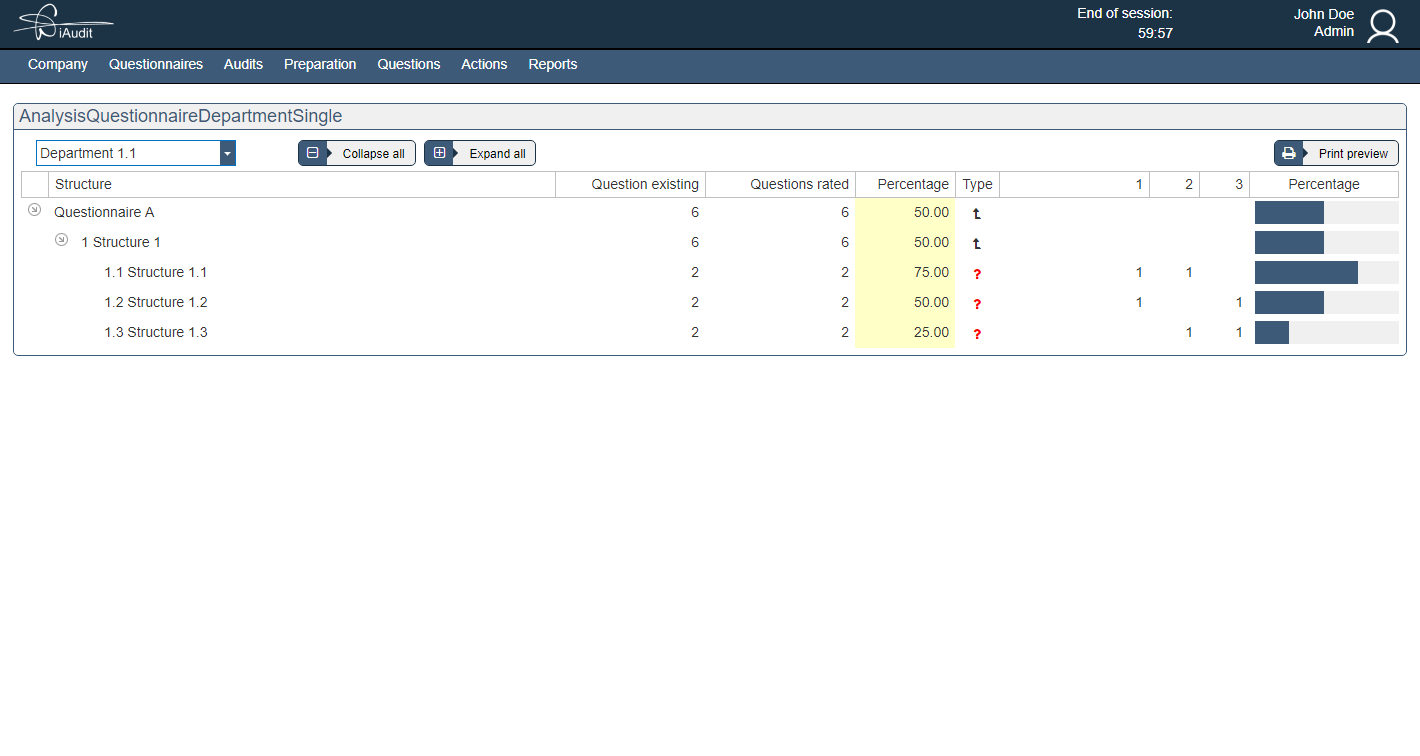
Task: Select the 1.3 Structure 1.3 row
Action: click(710, 332)
